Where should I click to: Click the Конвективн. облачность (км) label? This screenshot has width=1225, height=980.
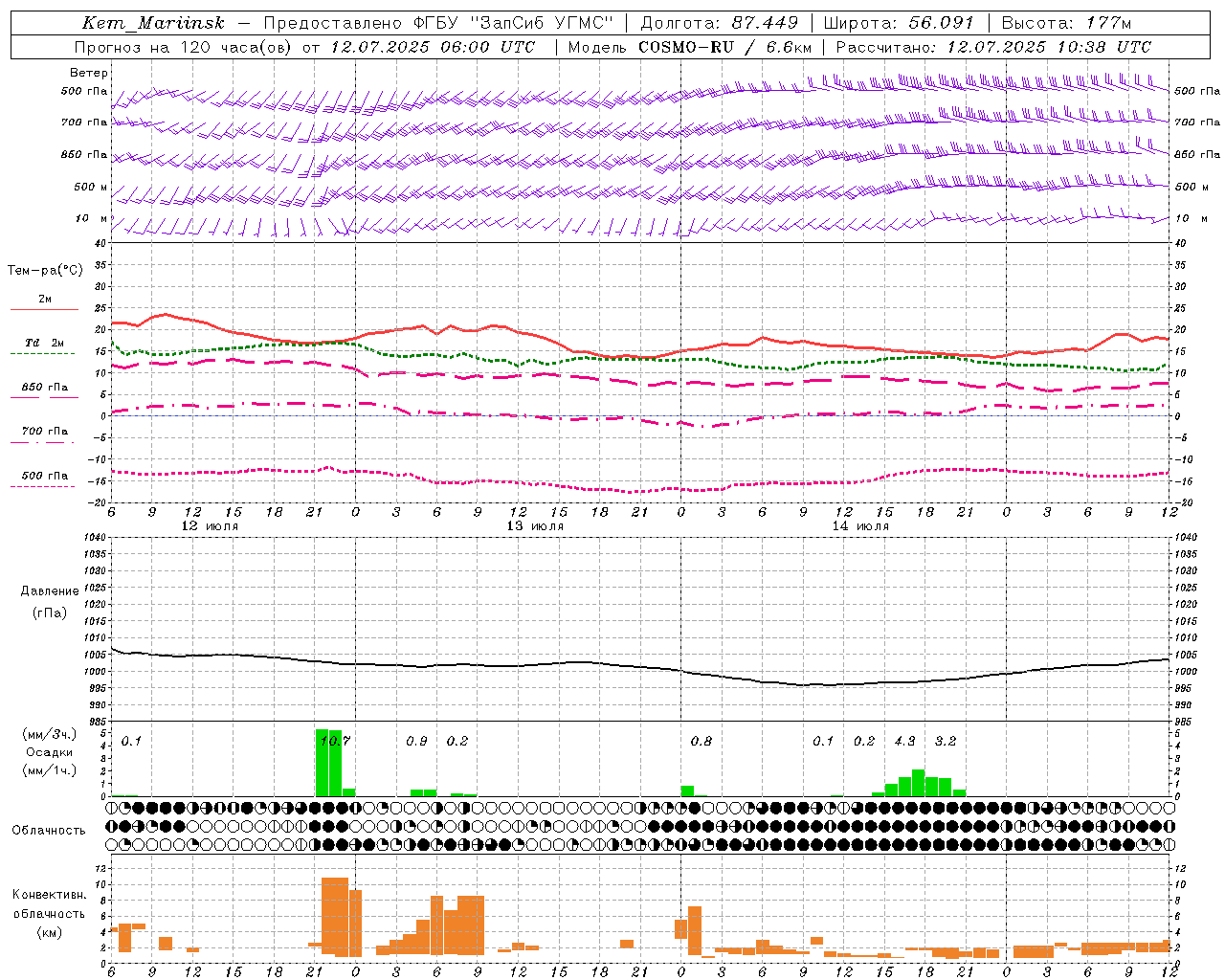[x=49, y=913]
